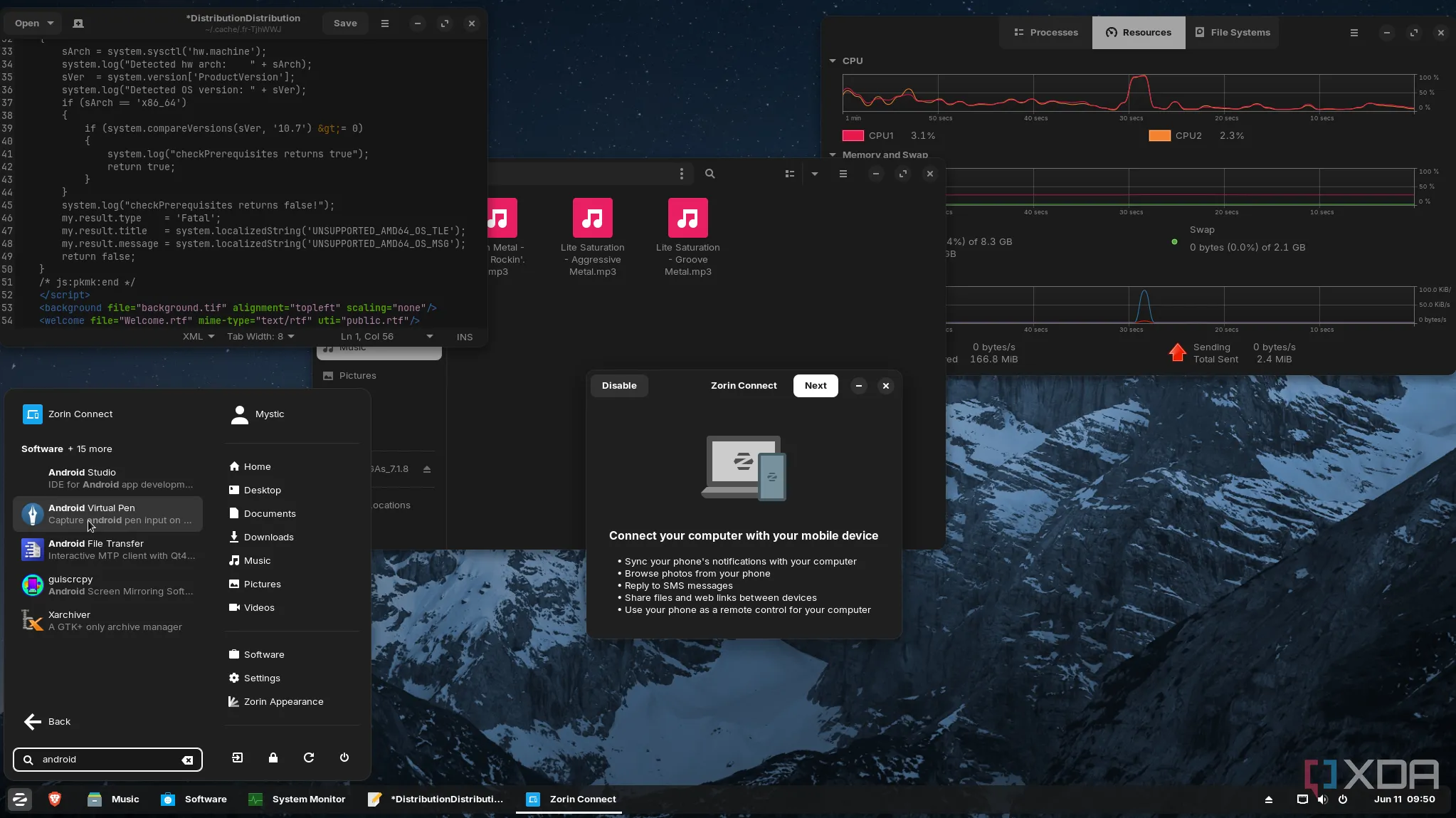
Task: Open Zorin menu button on taskbar
Action: pyautogui.click(x=20, y=799)
